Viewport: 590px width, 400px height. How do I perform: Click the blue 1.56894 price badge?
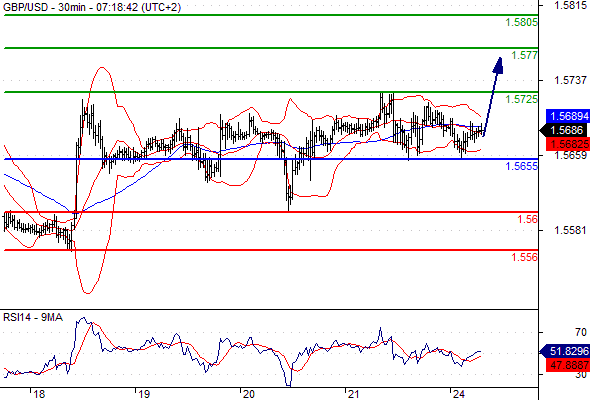coord(567,116)
